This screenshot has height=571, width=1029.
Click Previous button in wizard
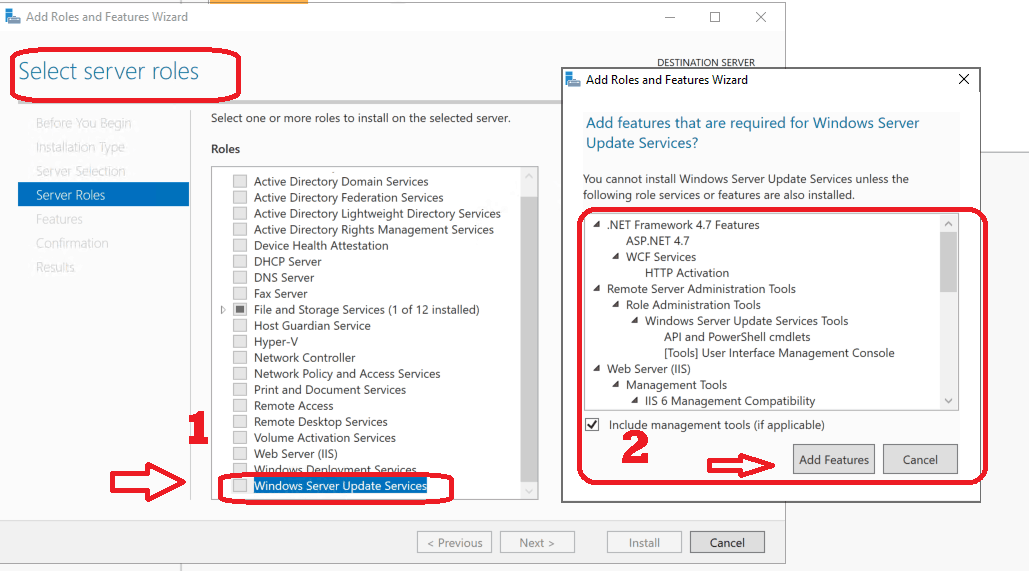[x=454, y=543]
